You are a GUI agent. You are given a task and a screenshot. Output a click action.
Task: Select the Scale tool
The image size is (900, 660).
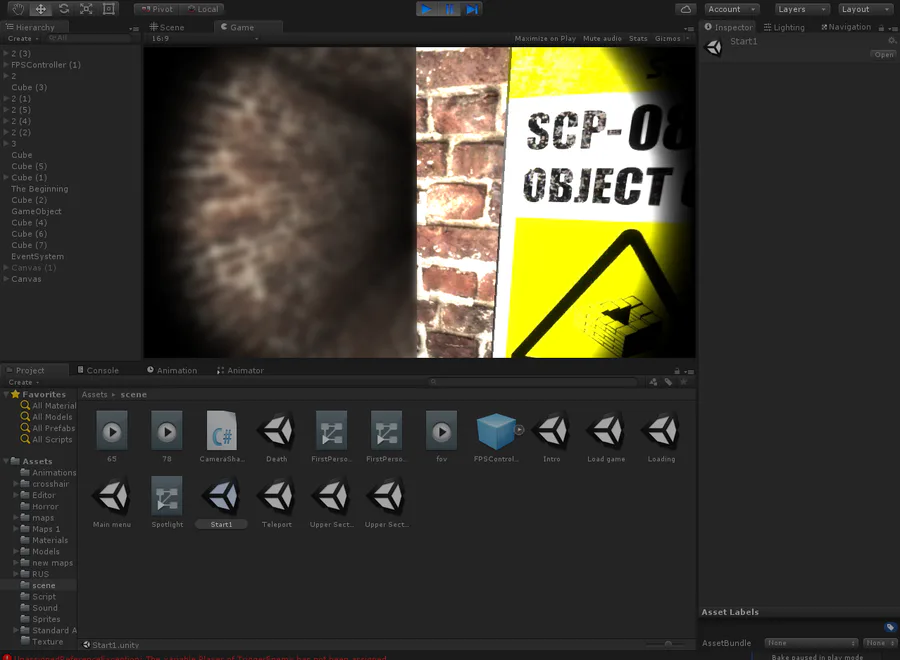point(86,9)
